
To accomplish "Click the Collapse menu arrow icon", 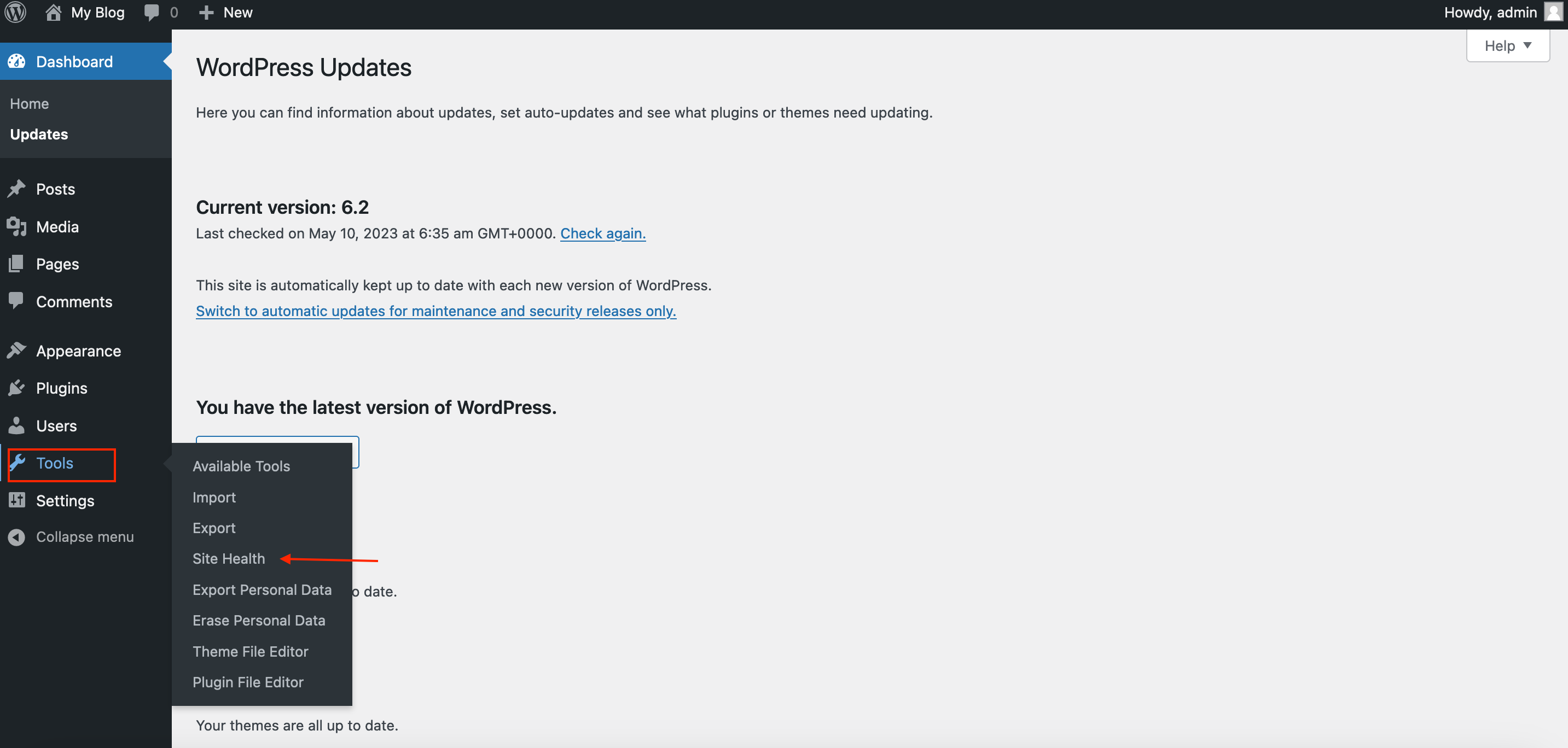I will (16, 537).
